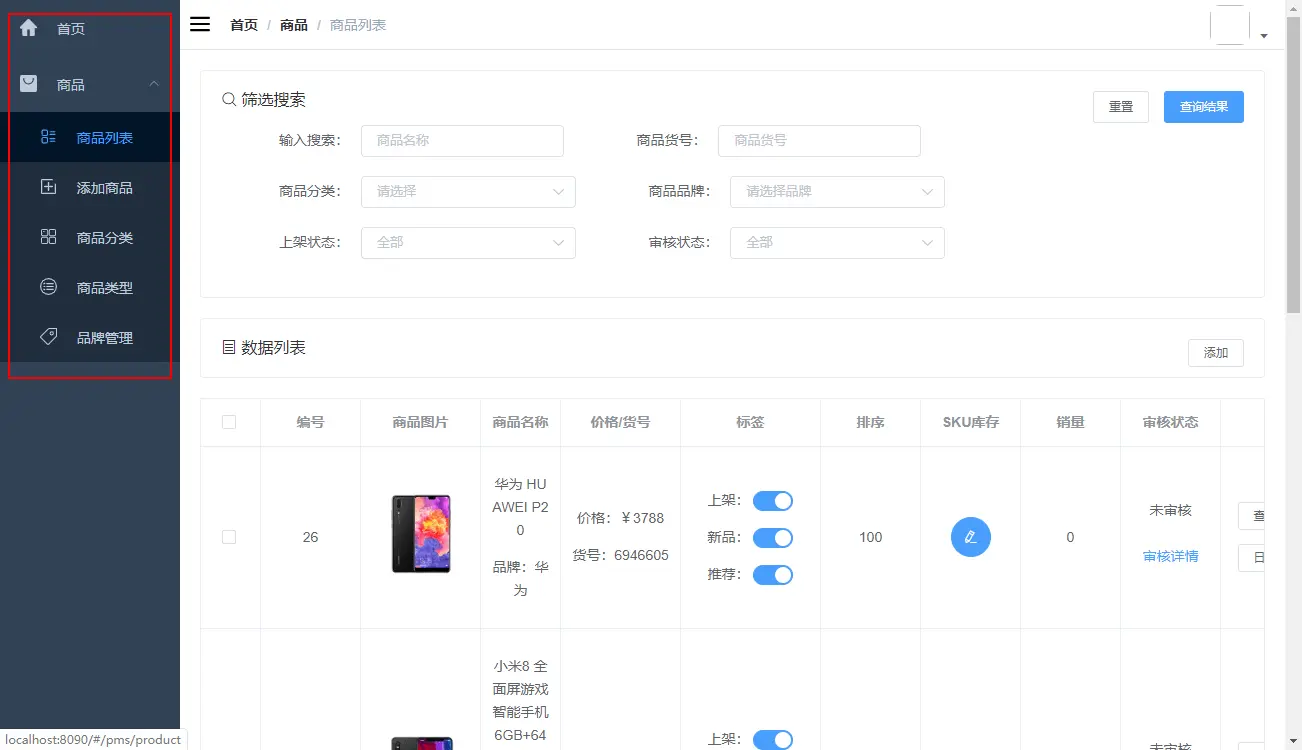Image resolution: width=1302 pixels, height=750 pixels.
Task: Click the SKU库存 column header
Action: coord(970,422)
